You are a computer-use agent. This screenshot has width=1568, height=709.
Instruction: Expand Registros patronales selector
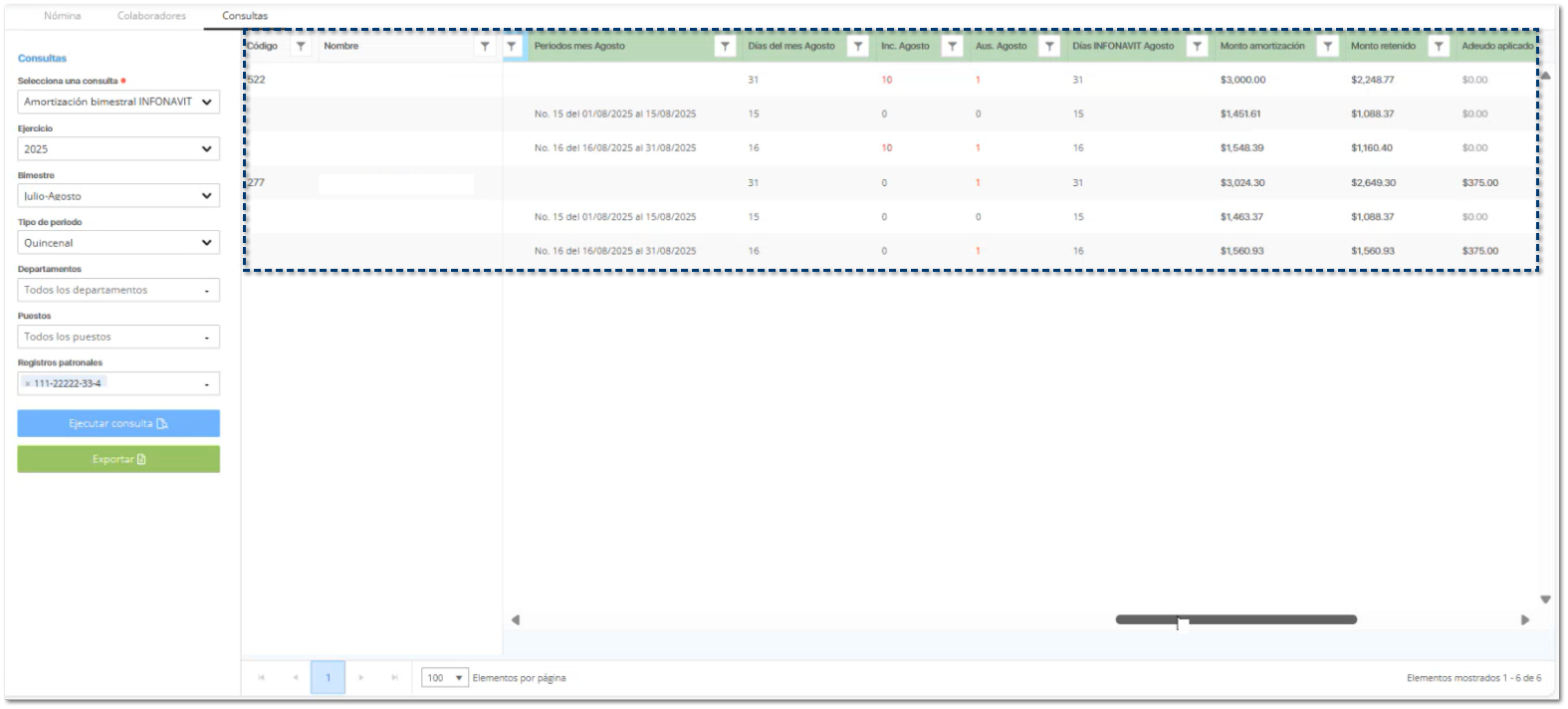118,383
